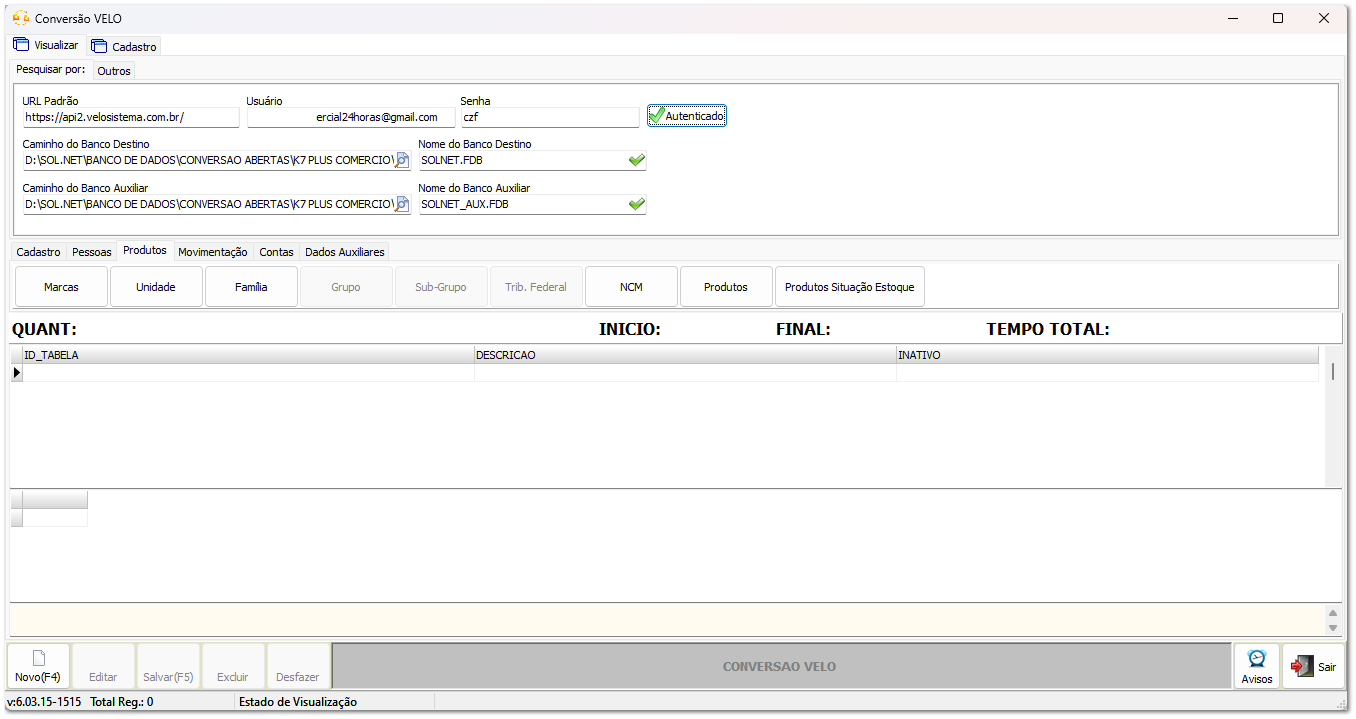Viewport: 1356px width, 719px height.
Task: Switch to the Cadastro top window tab
Action: (x=124, y=46)
